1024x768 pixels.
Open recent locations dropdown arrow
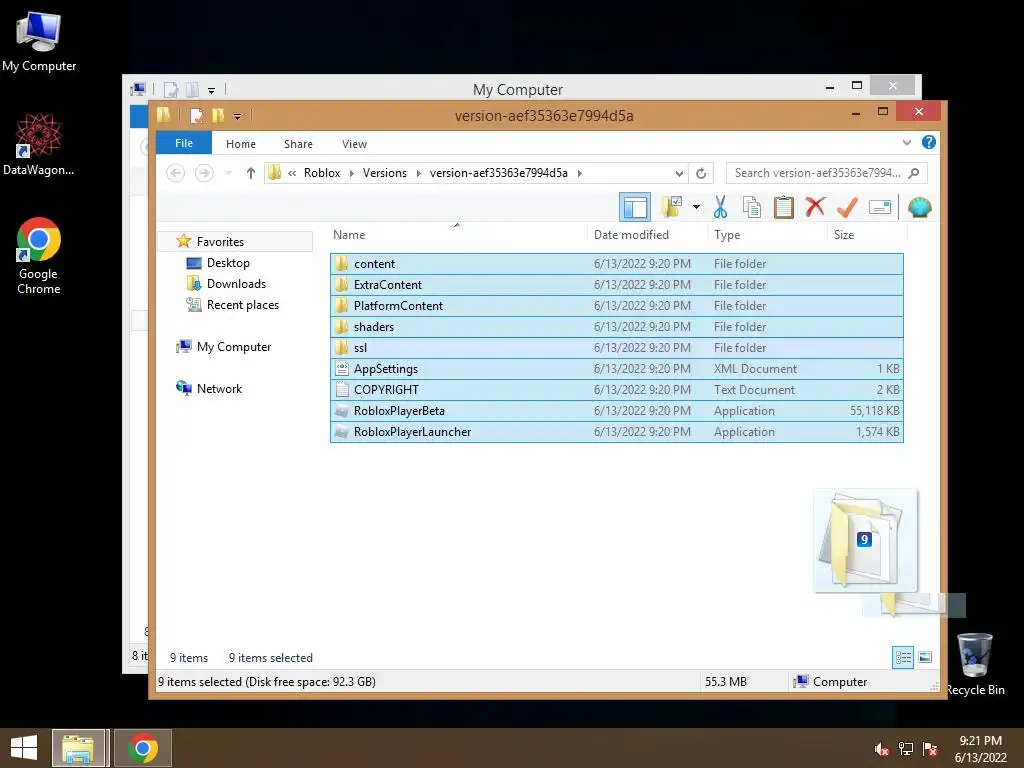tap(228, 173)
